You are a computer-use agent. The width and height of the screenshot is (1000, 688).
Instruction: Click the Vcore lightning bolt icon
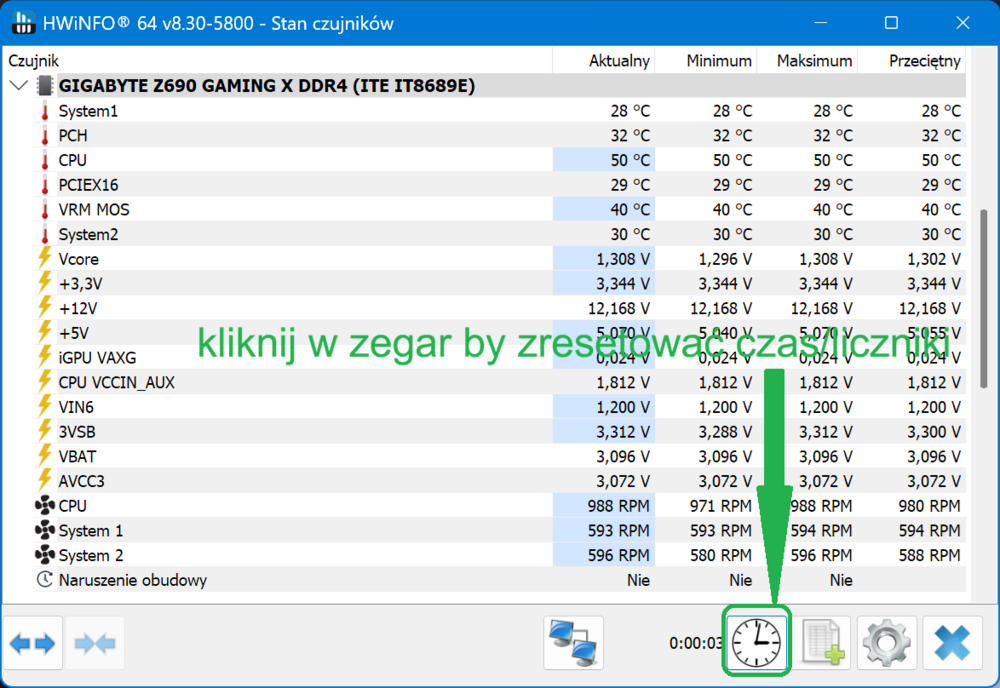tap(44, 258)
